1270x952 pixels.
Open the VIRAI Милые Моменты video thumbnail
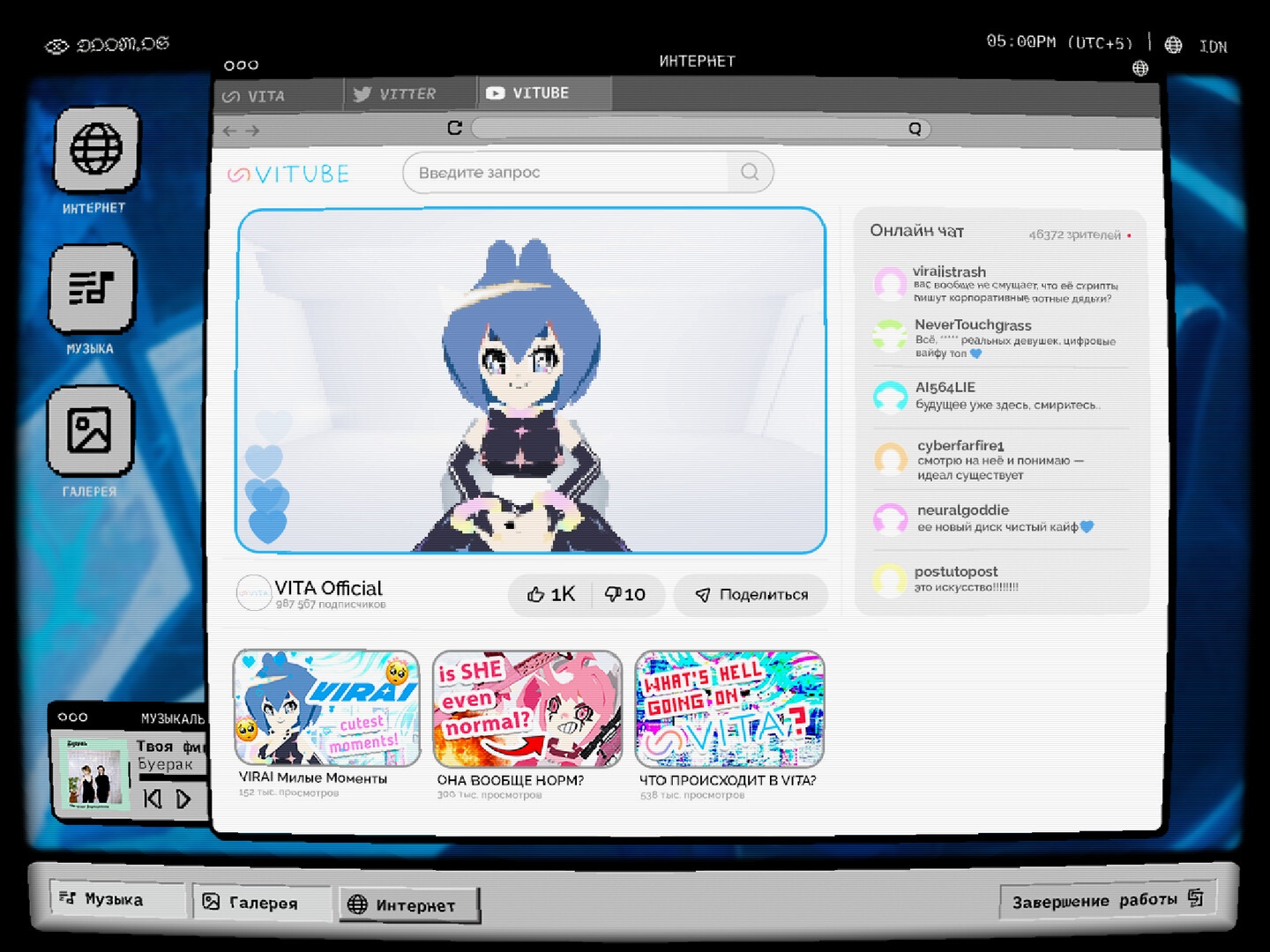click(326, 709)
